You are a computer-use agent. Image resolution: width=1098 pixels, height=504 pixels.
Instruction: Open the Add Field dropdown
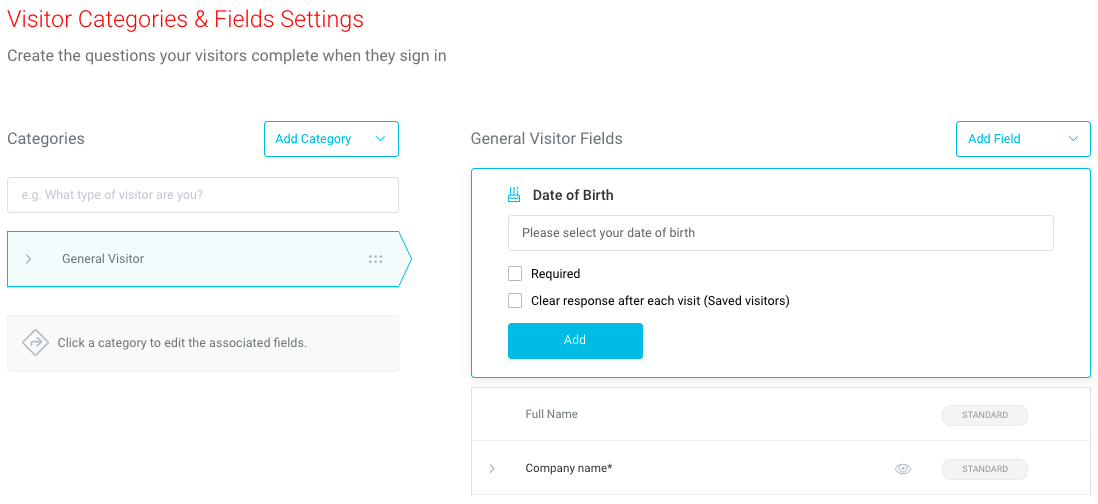(1023, 139)
